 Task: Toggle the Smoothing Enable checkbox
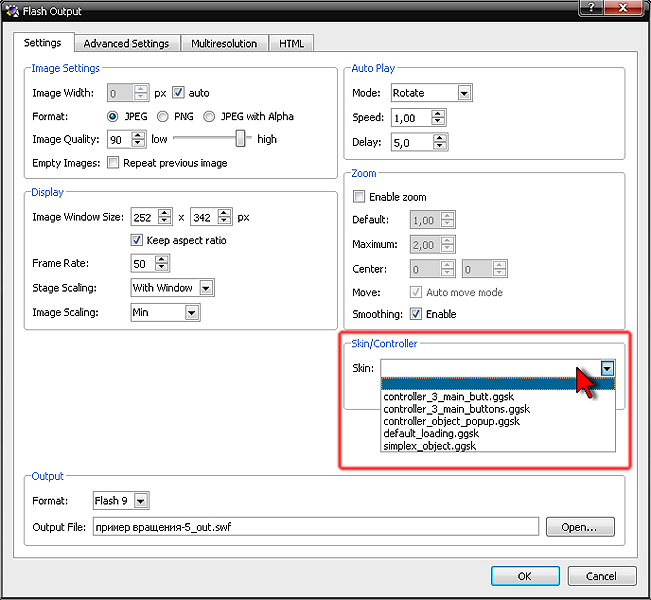coord(416,313)
